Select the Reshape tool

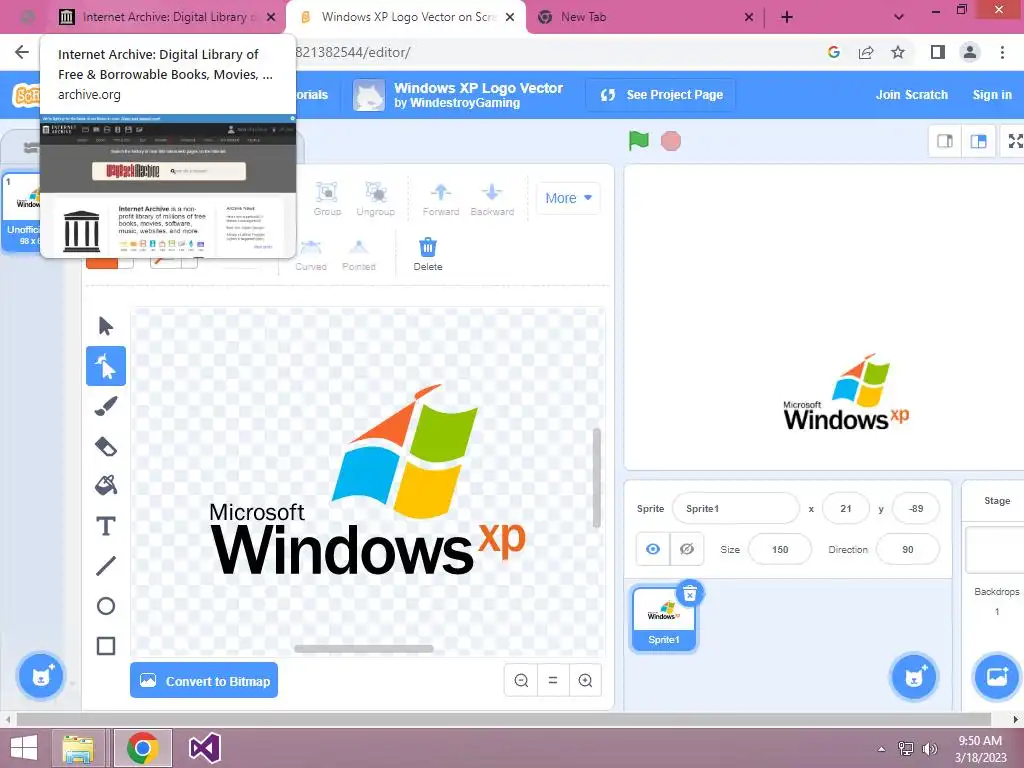tap(106, 366)
